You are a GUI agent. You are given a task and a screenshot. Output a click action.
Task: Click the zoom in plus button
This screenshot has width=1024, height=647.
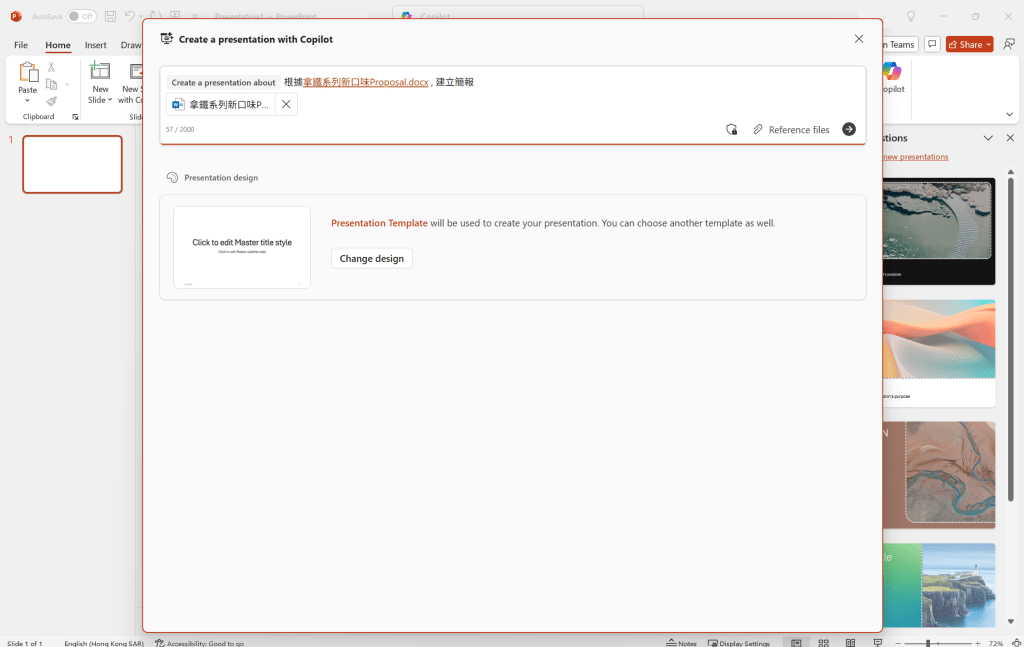point(978,643)
